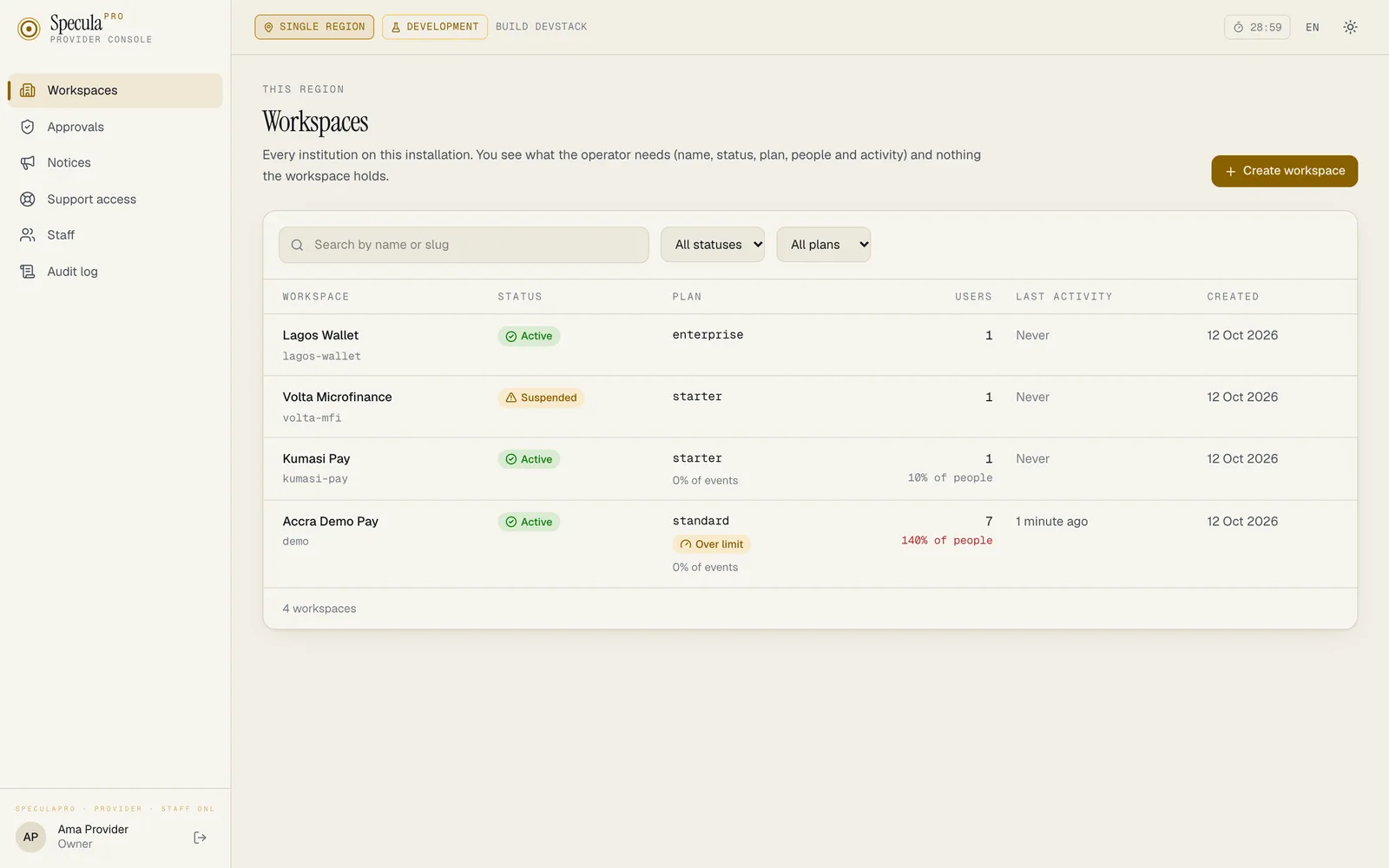Click Active status badge for Accra Demo Pay
Image resolution: width=1389 pixels, height=868 pixels.
pos(529,522)
